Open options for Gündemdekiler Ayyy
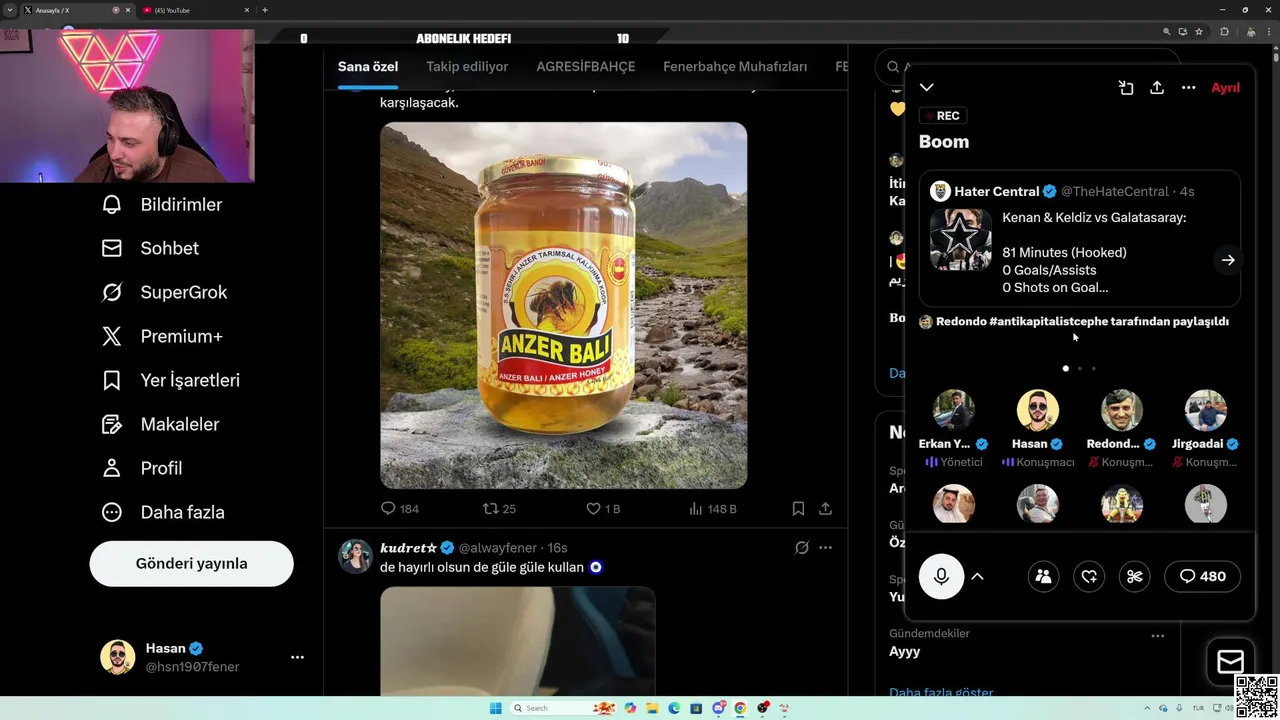Viewport: 1280px width, 720px height. tap(1157, 636)
